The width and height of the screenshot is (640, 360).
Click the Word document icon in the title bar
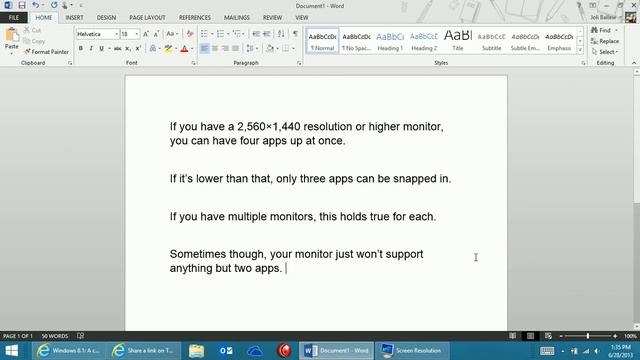tap(8, 5)
